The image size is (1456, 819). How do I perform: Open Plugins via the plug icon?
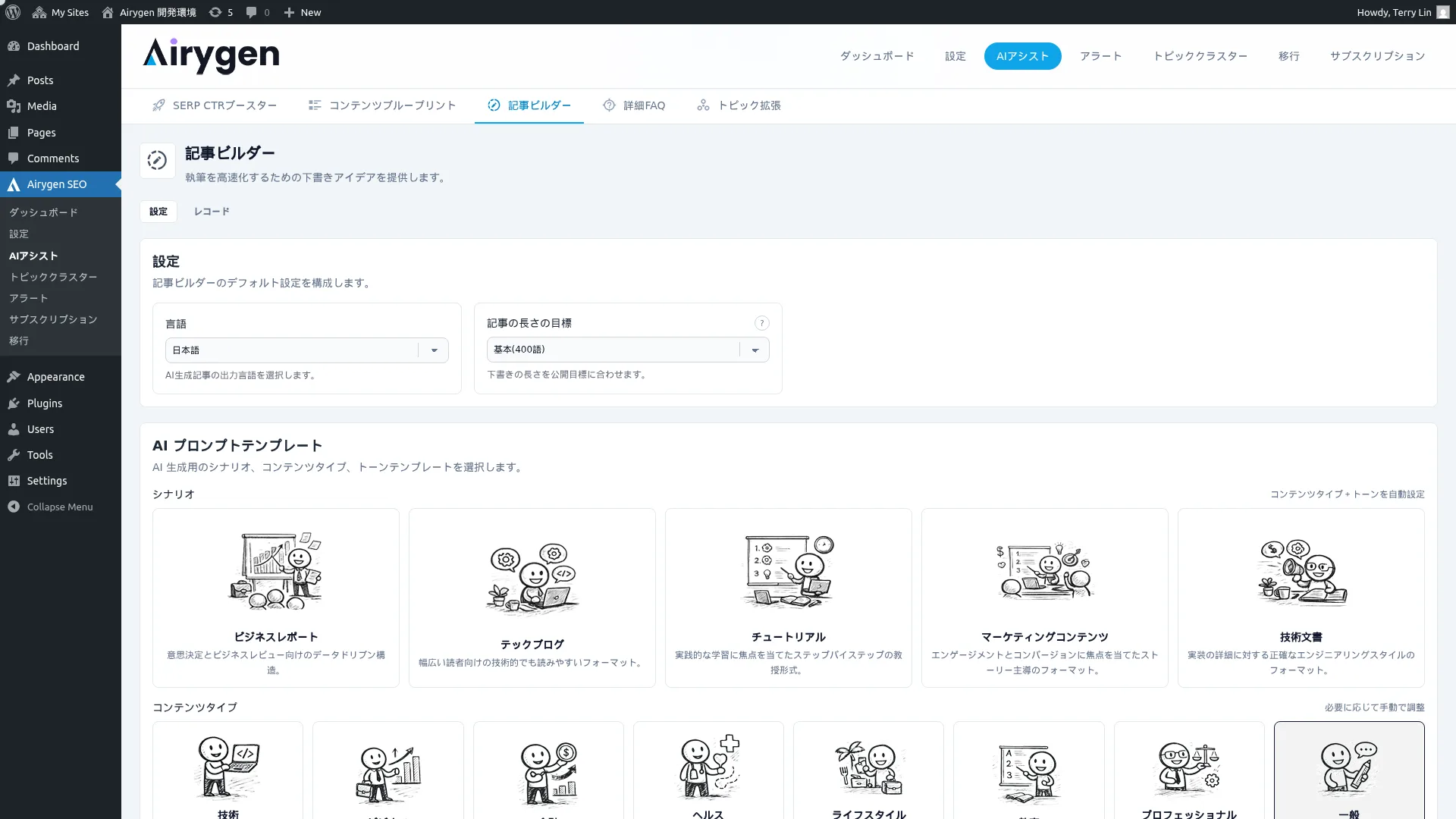(x=14, y=403)
